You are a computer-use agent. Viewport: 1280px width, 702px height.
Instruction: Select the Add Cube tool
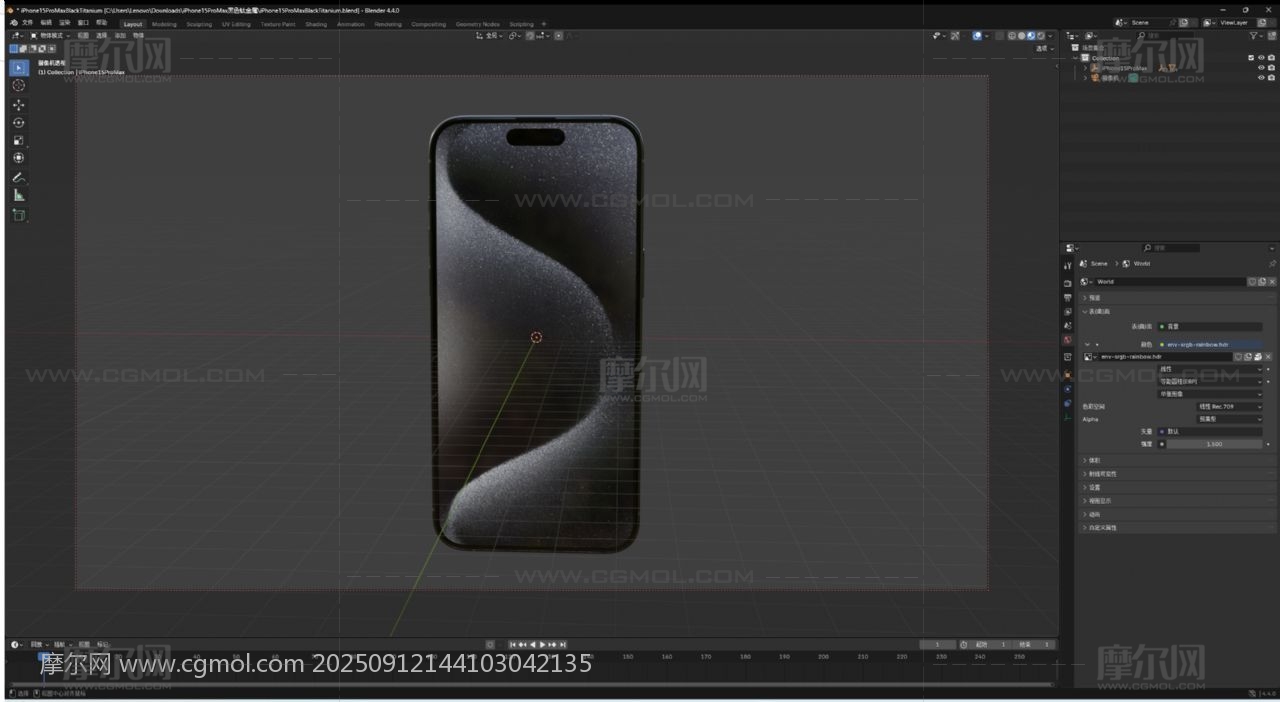point(18,214)
